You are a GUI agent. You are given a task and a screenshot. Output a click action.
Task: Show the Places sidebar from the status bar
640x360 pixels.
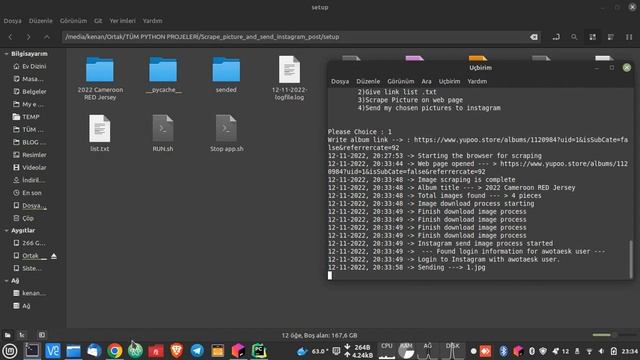(8, 335)
